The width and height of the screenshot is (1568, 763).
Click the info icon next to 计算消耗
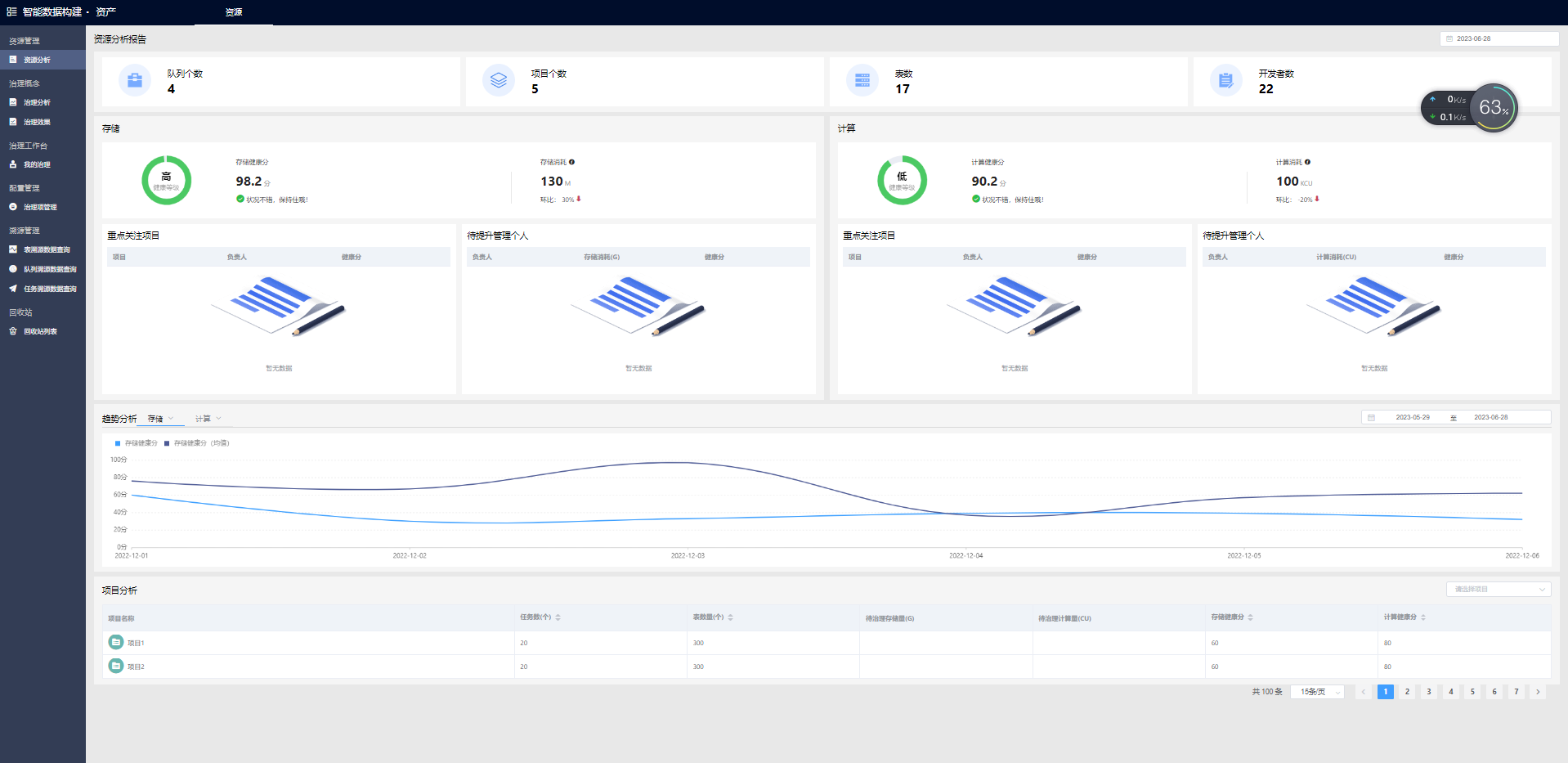pyautogui.click(x=1307, y=162)
